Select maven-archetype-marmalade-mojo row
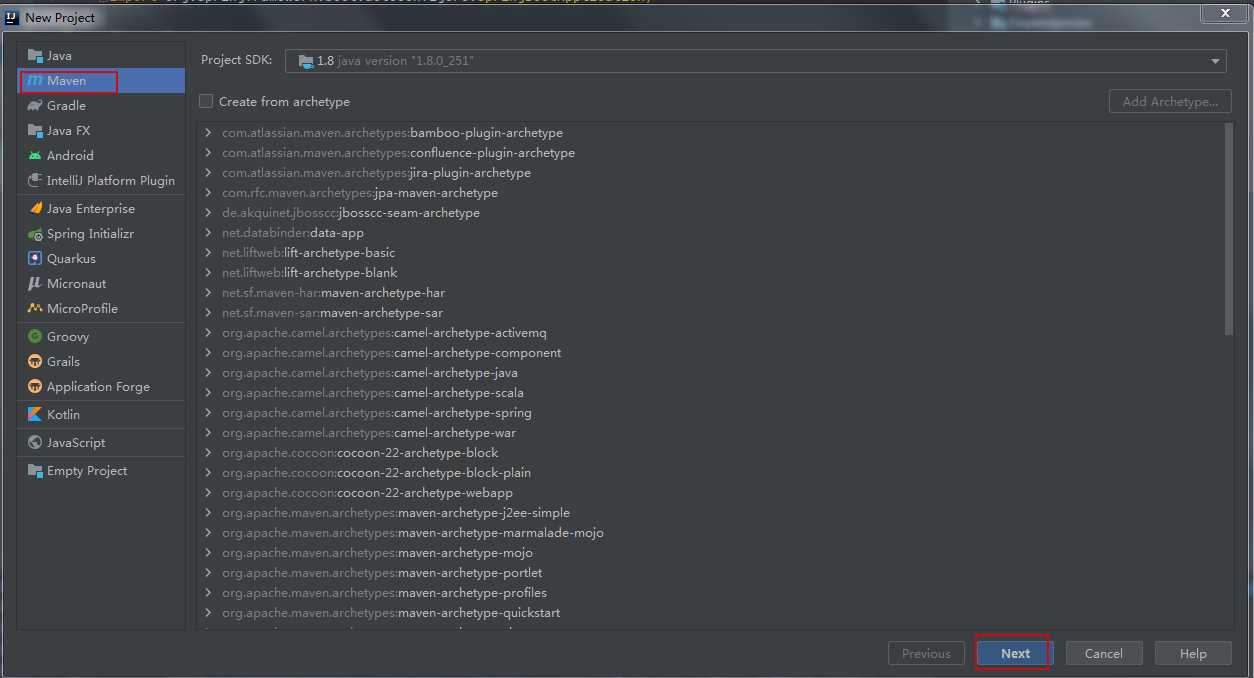1254x678 pixels. pyautogui.click(x=710, y=533)
